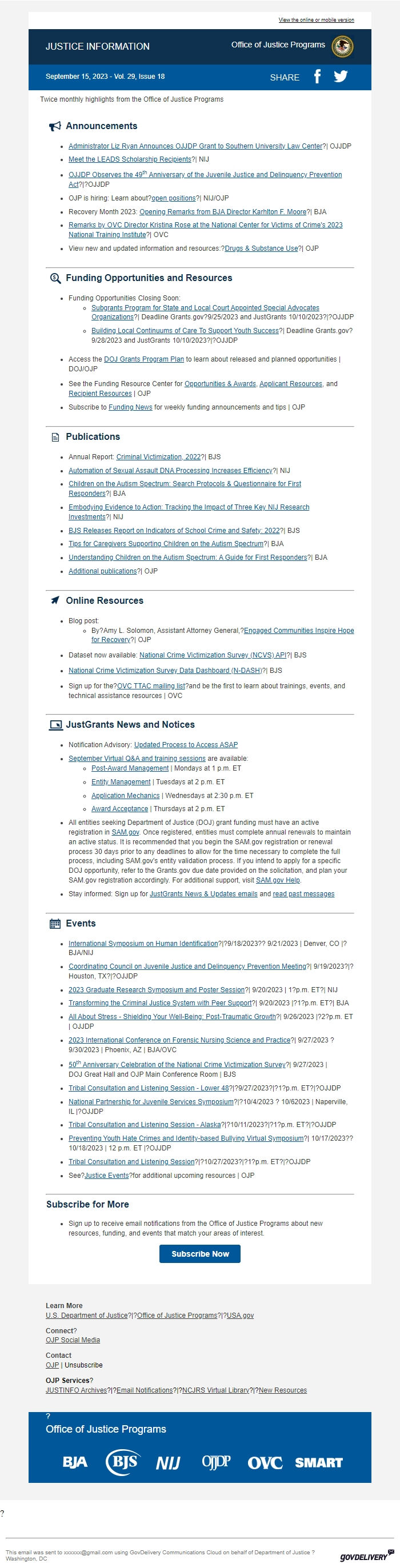Open Award Acceptance session link
Viewport: 400px width, 1568px height.
click(x=119, y=809)
